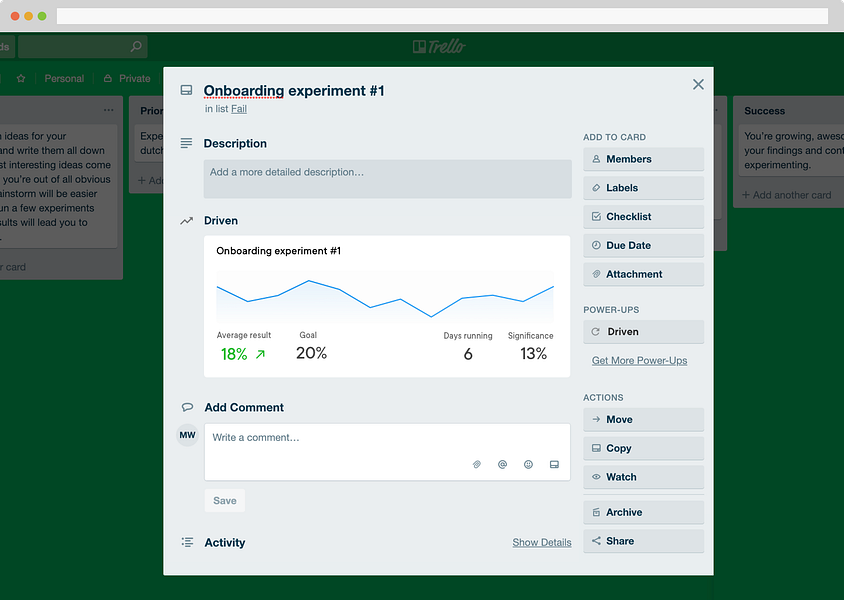
Task: Open the Labels picker
Action: tap(643, 188)
